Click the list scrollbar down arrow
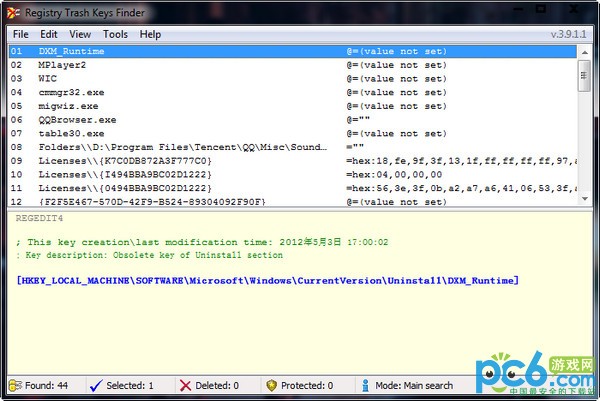The width and height of the screenshot is (600, 401). [584, 199]
